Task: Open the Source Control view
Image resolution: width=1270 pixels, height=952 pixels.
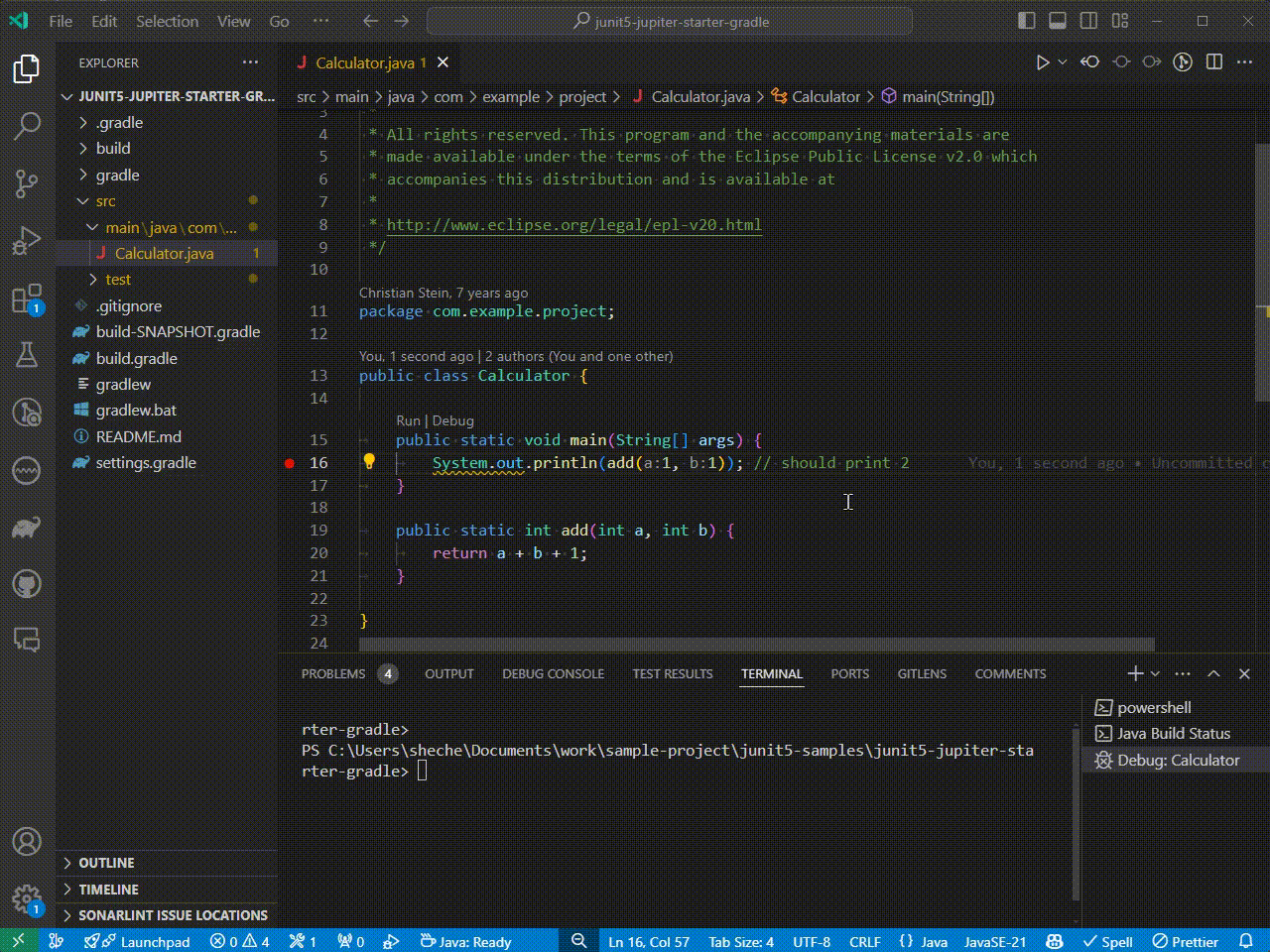Action: (27, 182)
